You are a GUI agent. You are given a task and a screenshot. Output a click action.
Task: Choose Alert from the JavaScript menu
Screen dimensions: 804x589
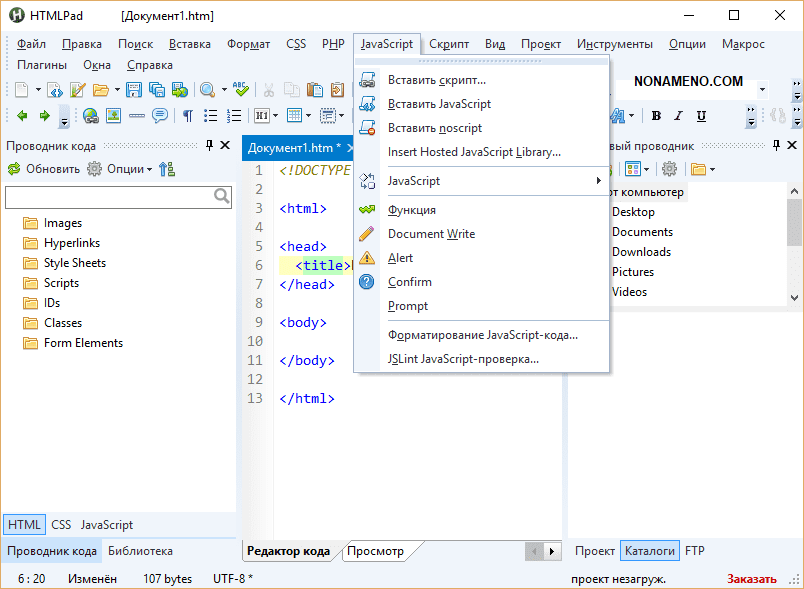(x=400, y=258)
